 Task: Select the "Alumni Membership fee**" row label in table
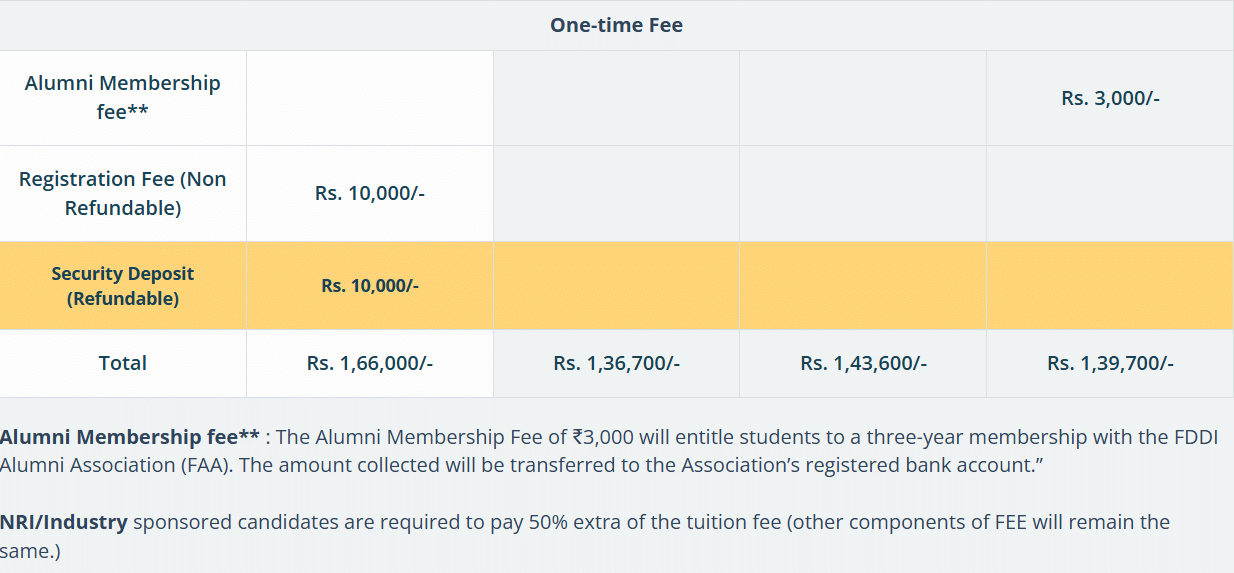(x=123, y=97)
